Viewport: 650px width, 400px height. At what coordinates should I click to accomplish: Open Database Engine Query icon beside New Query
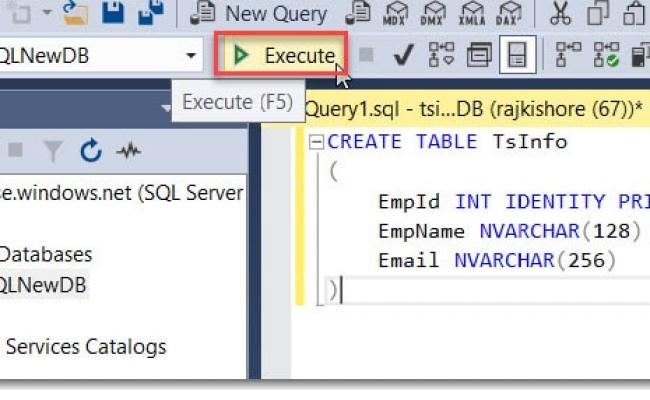point(358,13)
